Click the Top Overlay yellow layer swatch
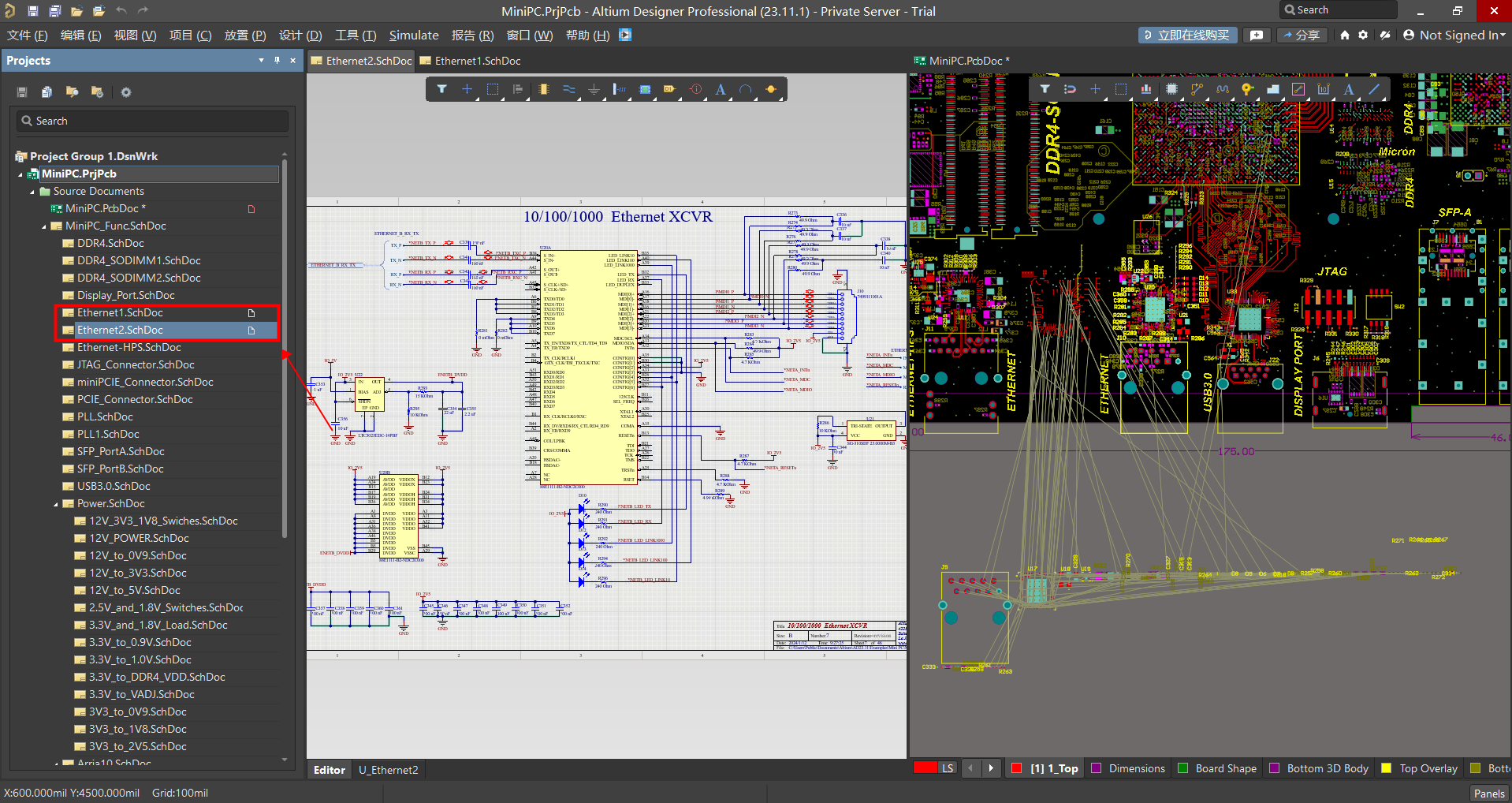This screenshot has width=1512, height=803. point(1387,768)
